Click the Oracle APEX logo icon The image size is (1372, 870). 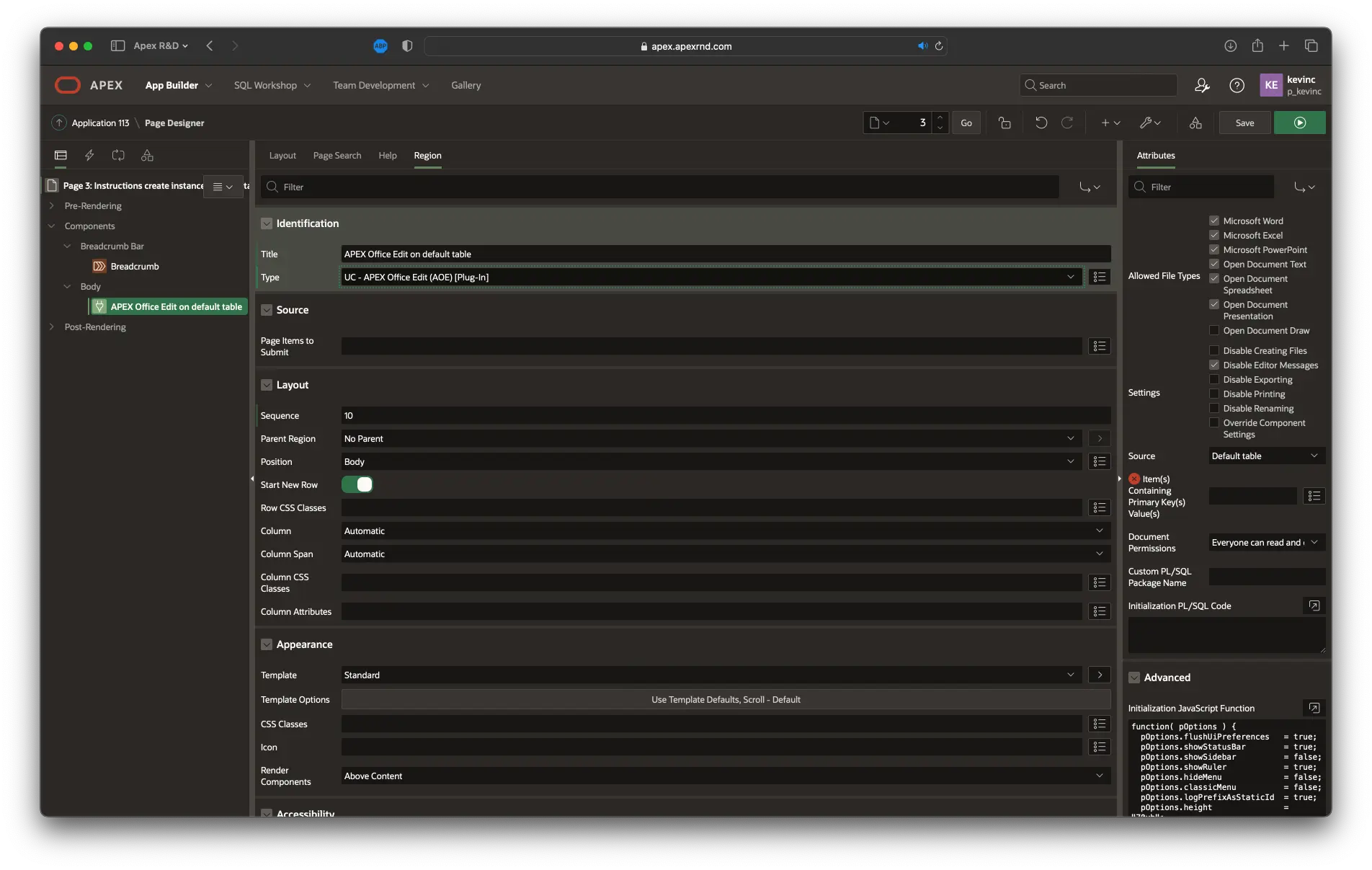coord(68,85)
